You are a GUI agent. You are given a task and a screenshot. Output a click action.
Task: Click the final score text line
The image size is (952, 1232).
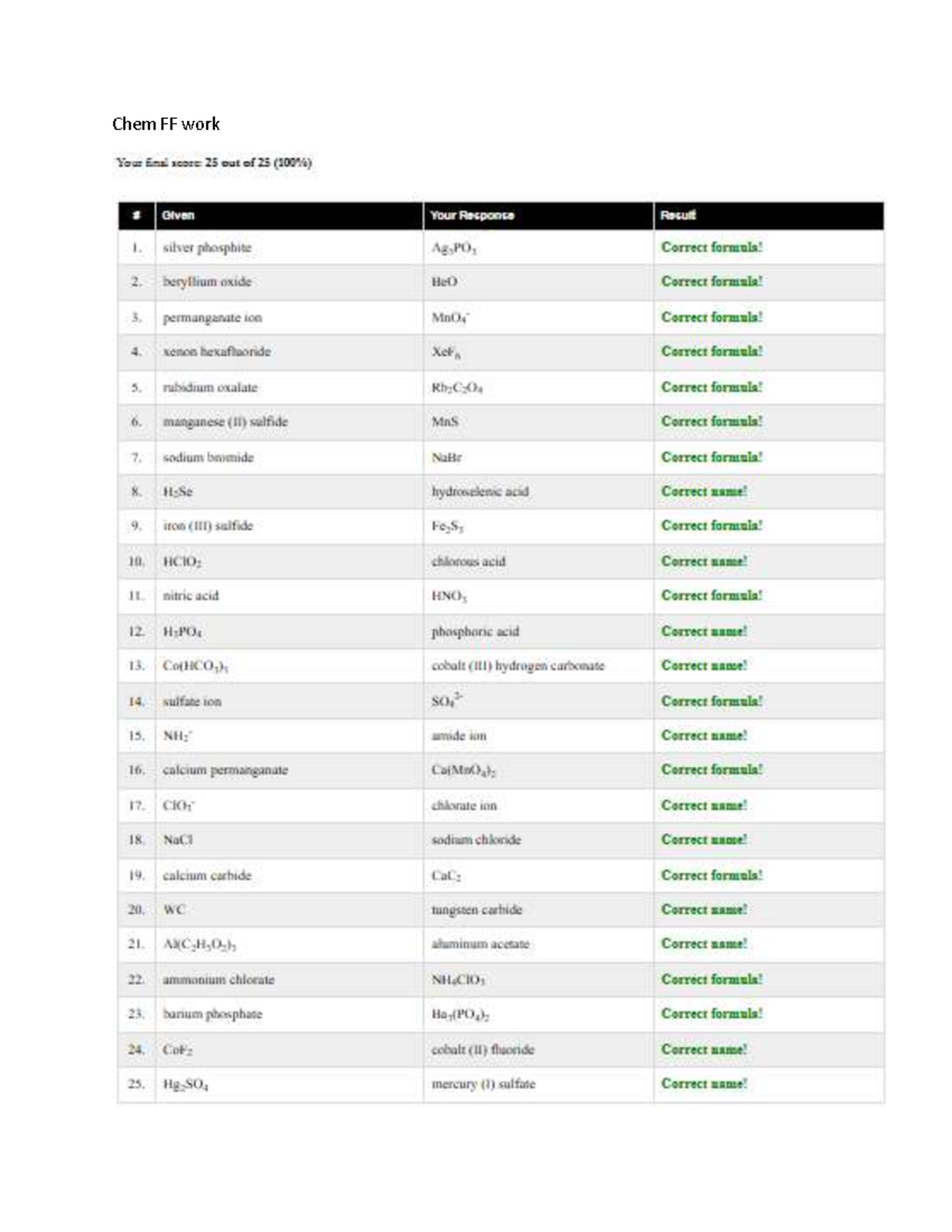coord(214,163)
